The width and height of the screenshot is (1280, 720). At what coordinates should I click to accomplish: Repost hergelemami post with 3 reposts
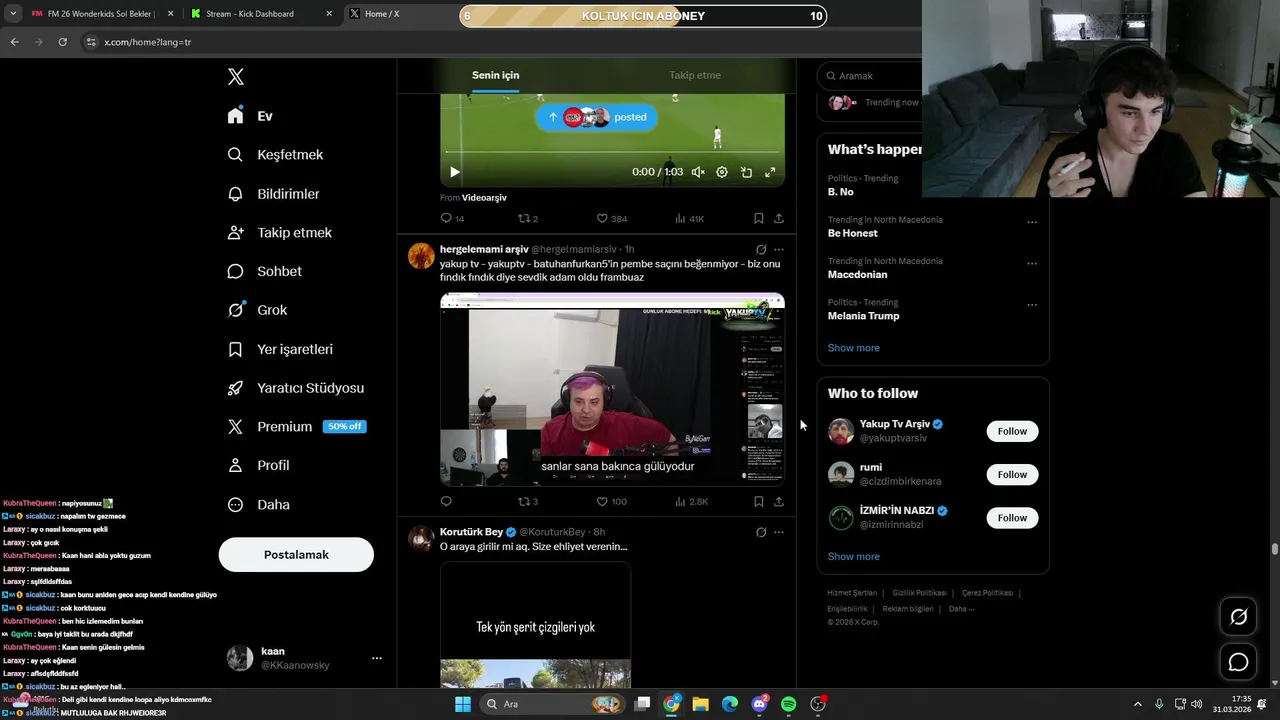point(528,502)
